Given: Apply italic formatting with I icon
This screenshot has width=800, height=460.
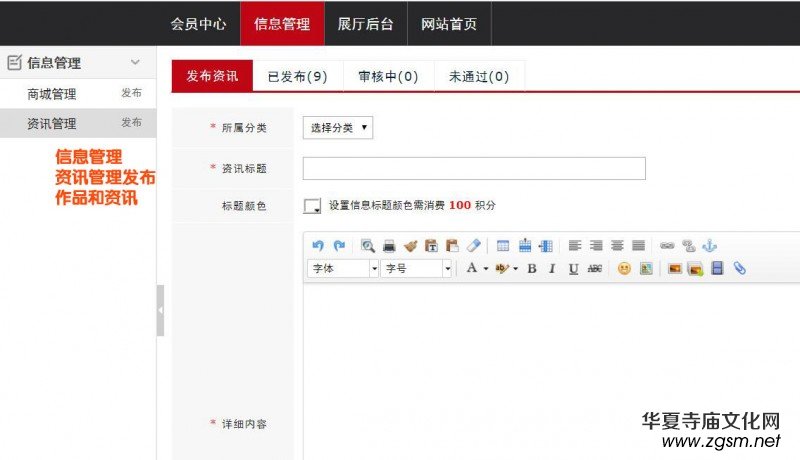Looking at the screenshot, I should tap(552, 269).
